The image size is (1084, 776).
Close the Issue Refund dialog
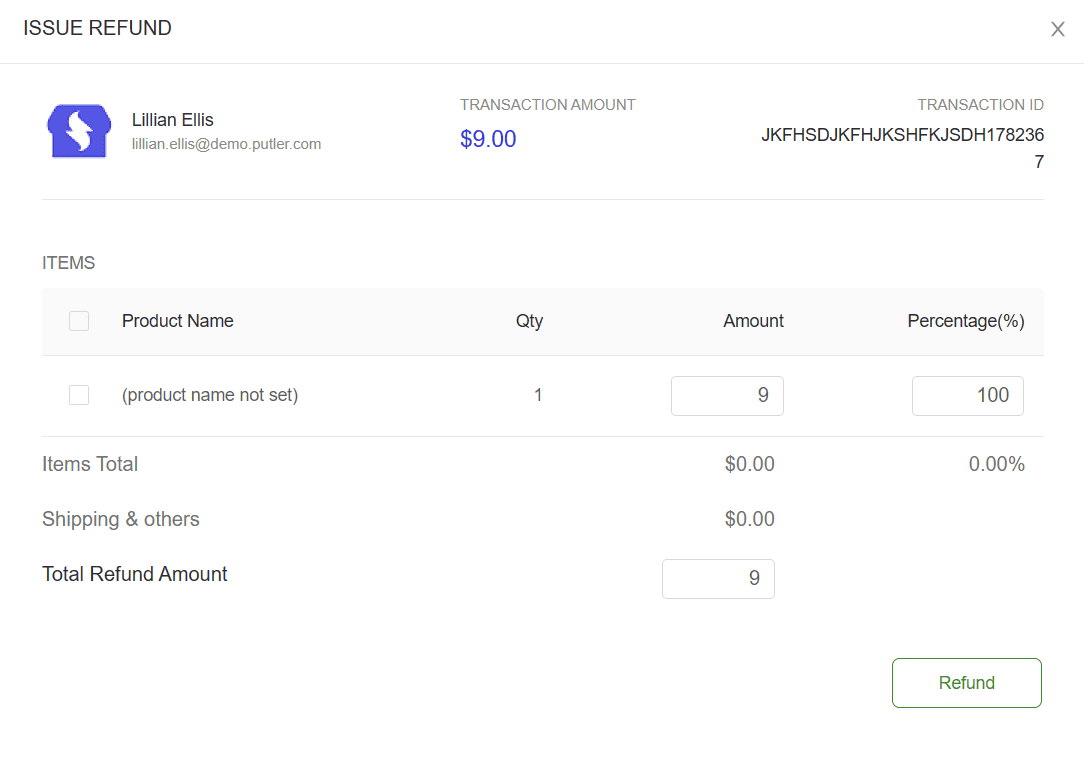click(1057, 30)
